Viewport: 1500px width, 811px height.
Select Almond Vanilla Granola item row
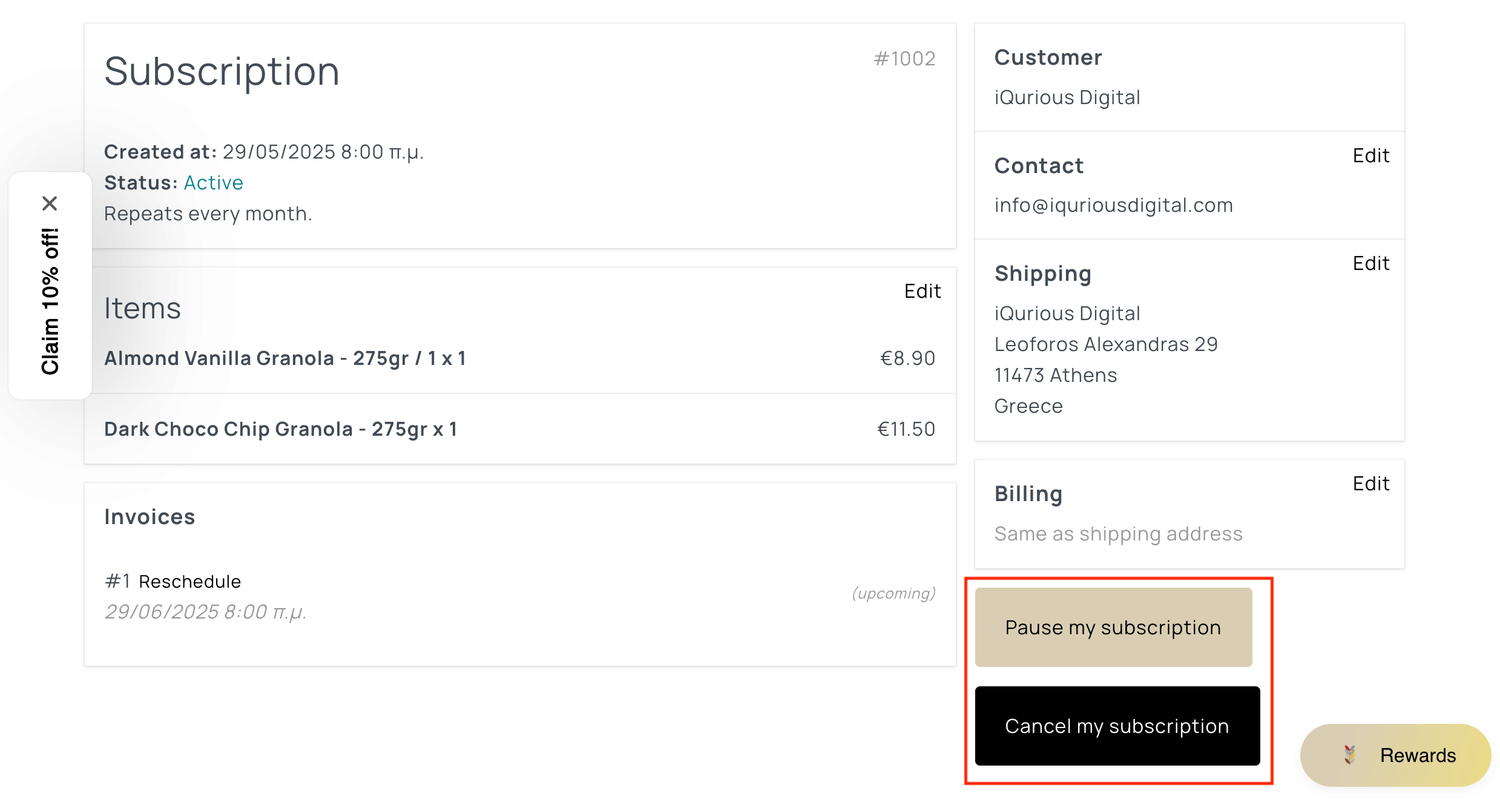coord(285,358)
